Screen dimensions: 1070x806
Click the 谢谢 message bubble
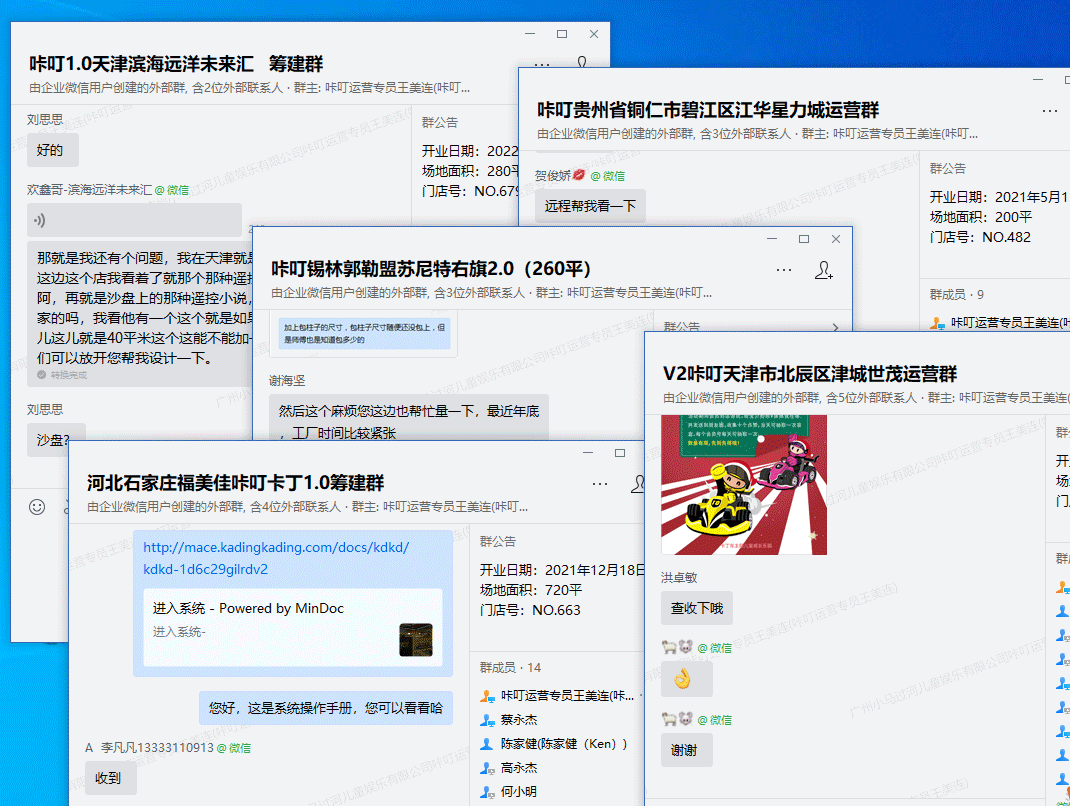(686, 750)
